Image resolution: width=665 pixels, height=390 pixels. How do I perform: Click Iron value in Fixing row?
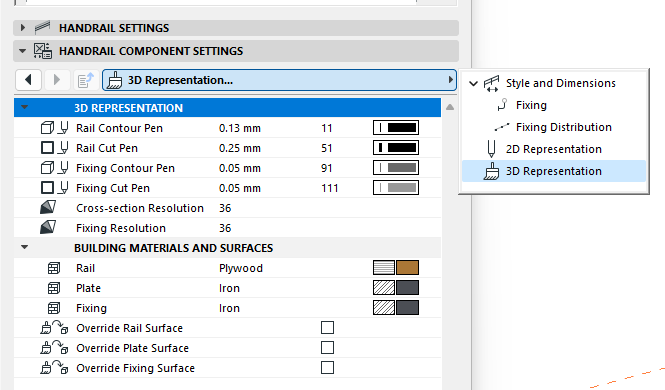[x=229, y=308]
